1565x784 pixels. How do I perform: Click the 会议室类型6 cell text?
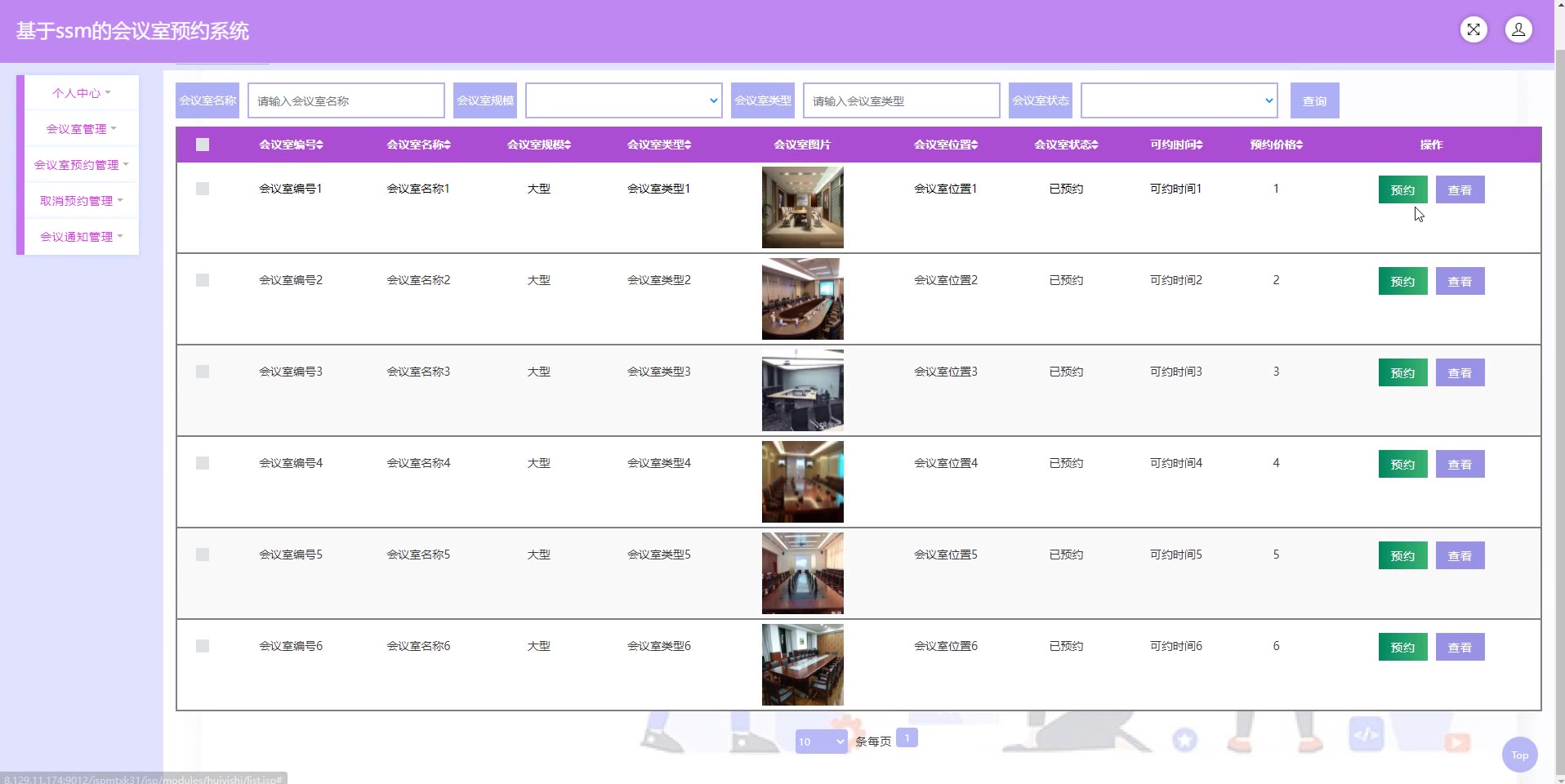(659, 646)
